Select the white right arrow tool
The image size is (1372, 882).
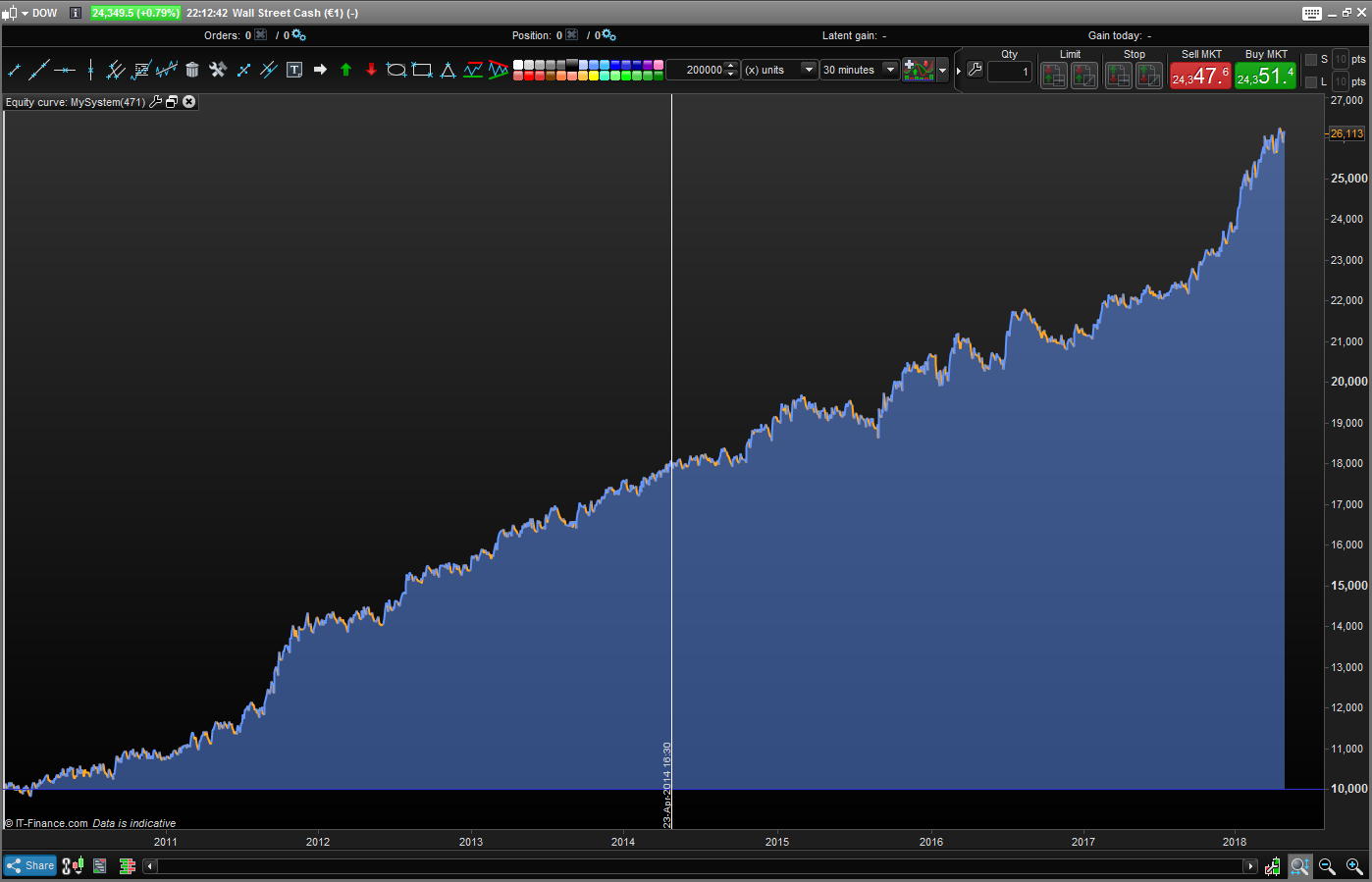[320, 70]
